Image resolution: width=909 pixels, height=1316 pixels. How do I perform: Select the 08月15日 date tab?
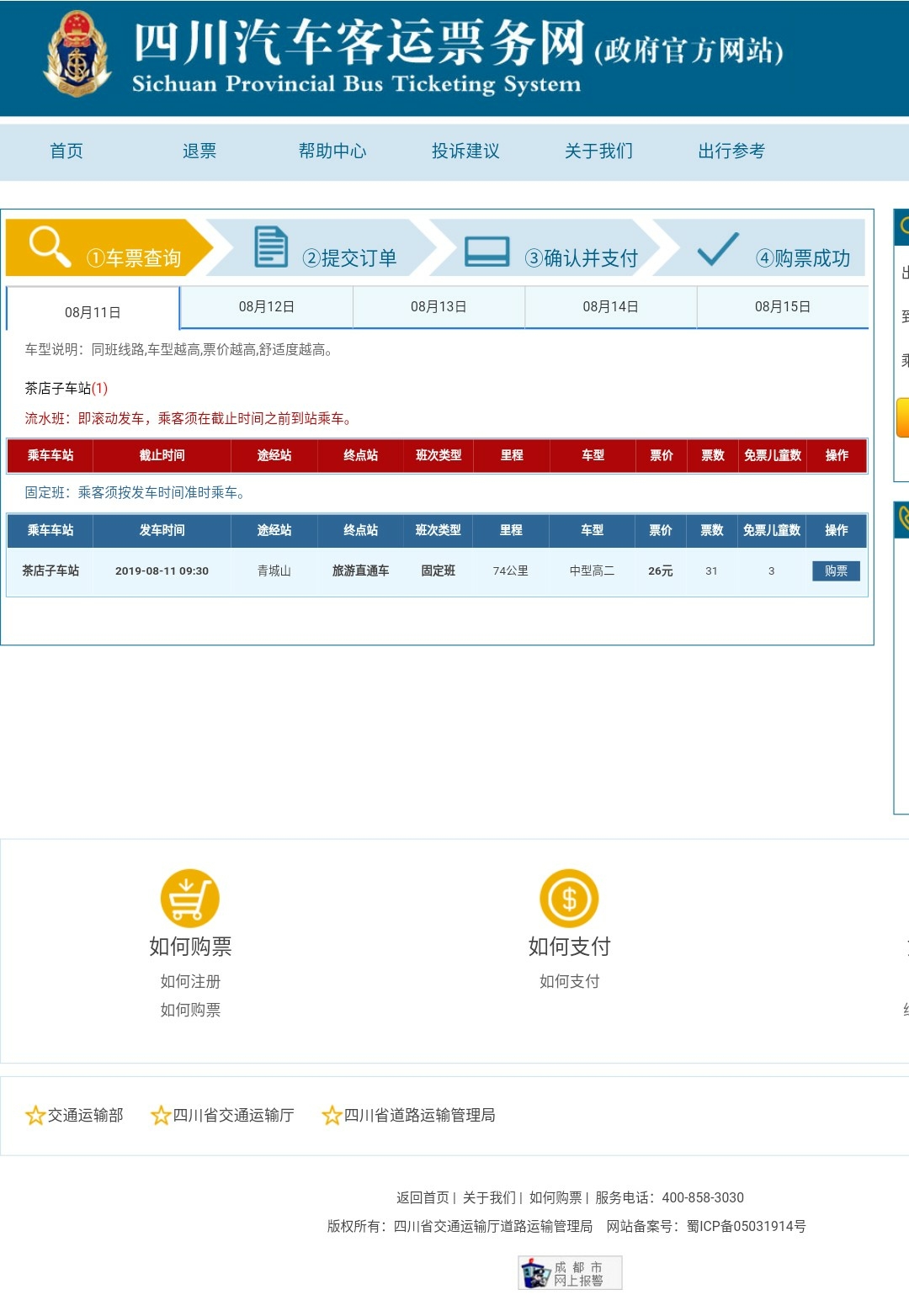click(782, 306)
